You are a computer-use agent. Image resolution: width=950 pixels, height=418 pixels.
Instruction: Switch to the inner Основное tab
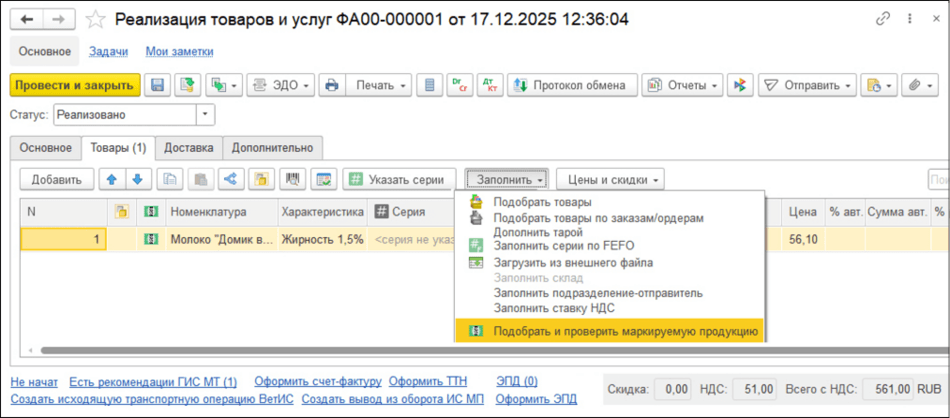[45, 148]
